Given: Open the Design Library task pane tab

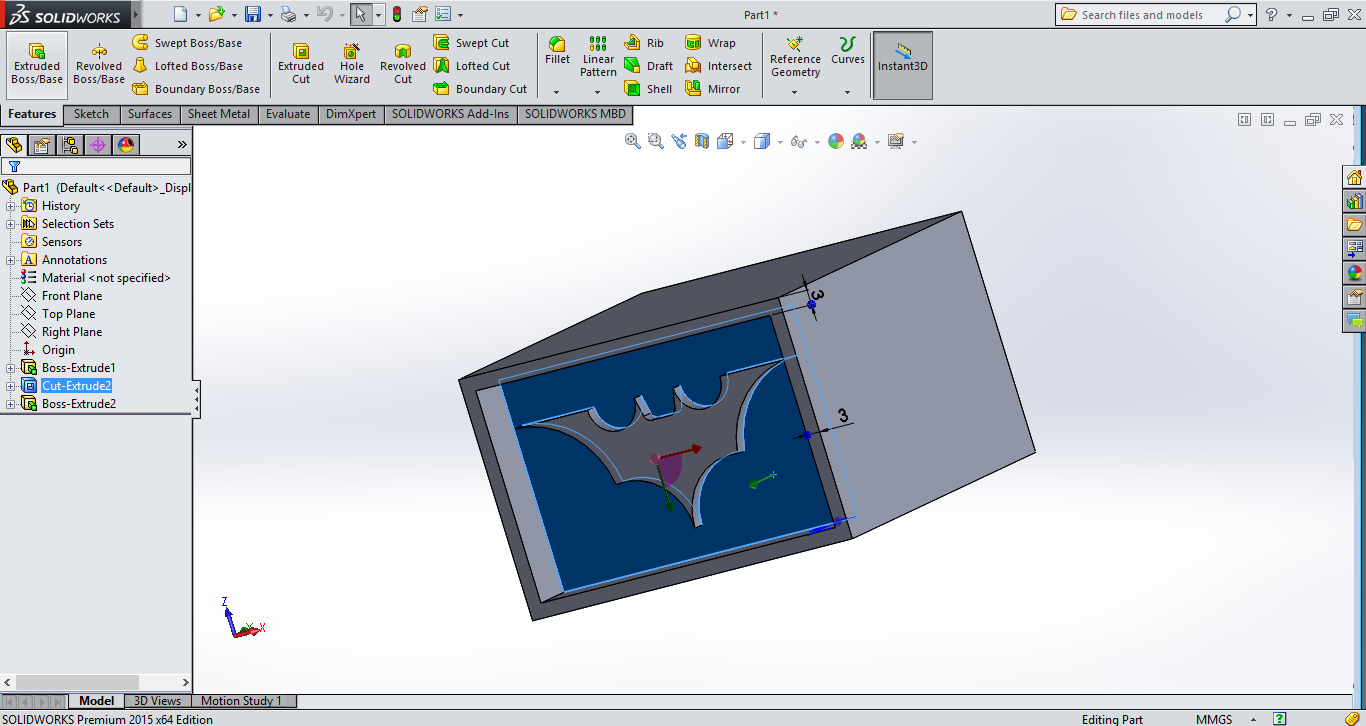Looking at the screenshot, I should [1354, 201].
